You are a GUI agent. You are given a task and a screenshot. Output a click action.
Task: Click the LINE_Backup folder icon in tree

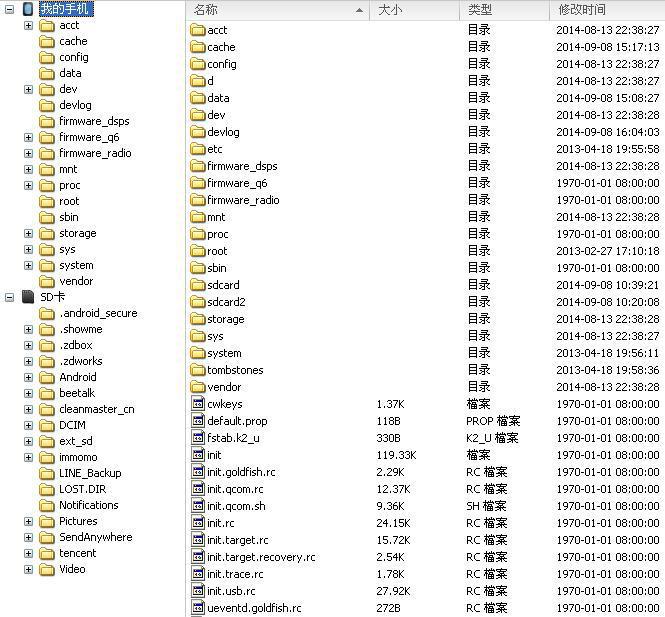click(47, 473)
